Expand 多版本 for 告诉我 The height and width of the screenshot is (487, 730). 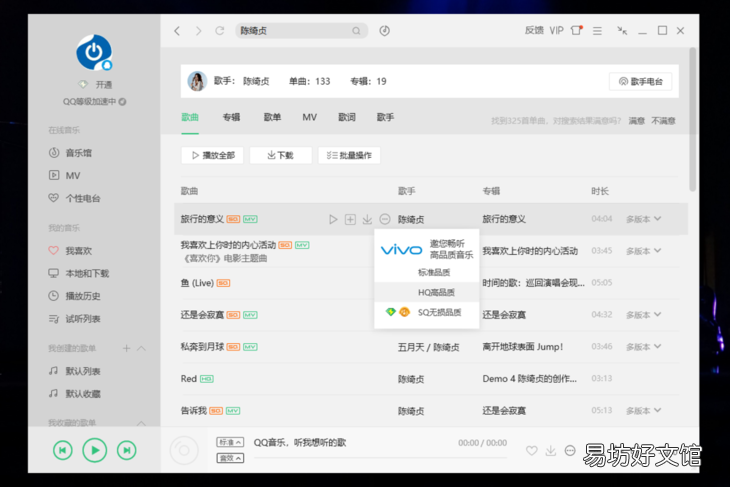[x=643, y=411]
